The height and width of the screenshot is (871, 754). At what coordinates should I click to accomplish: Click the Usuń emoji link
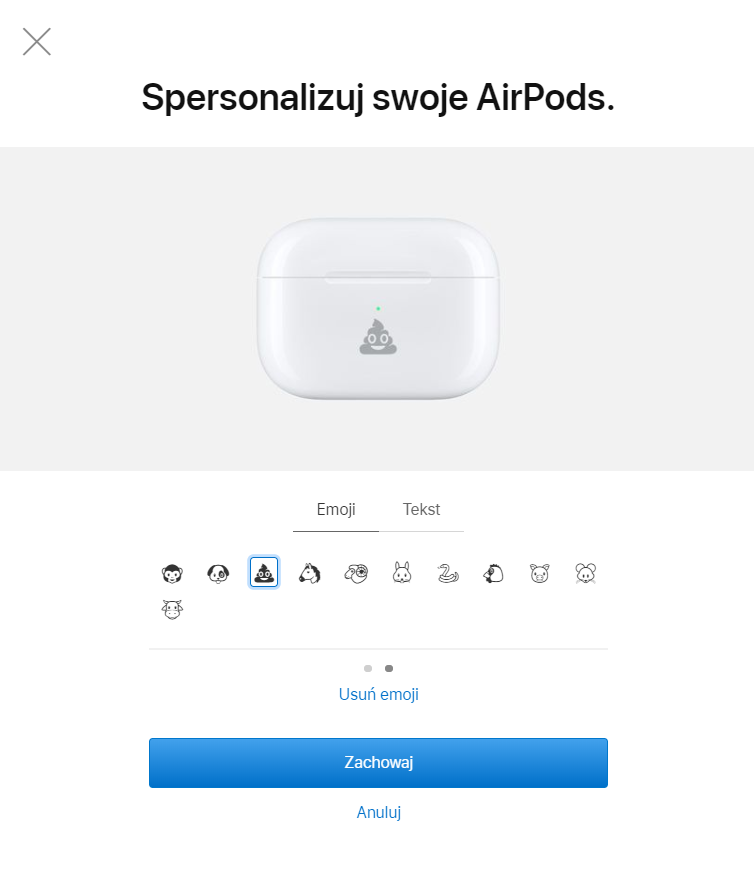tap(378, 694)
